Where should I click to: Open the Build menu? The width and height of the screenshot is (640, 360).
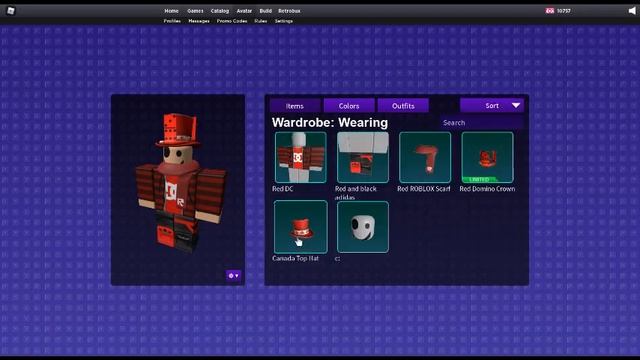pos(266,11)
